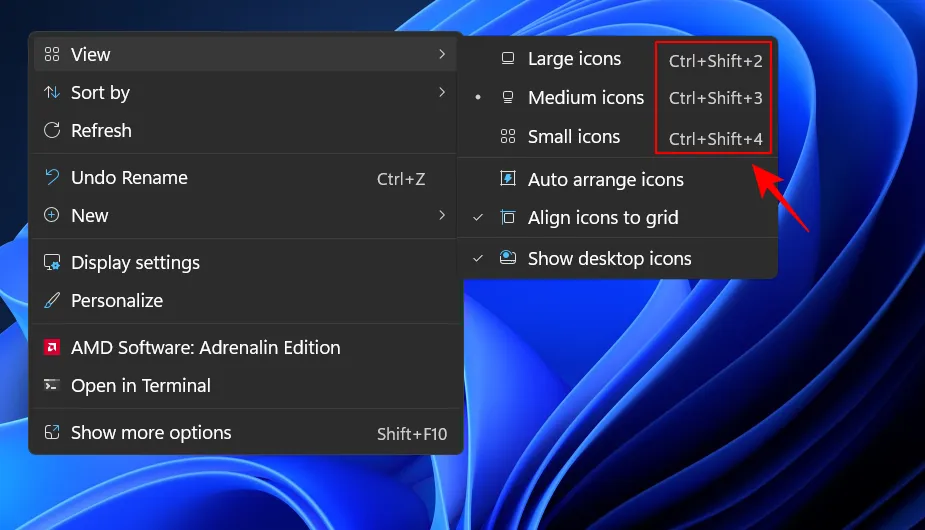Click the Refresh circular arrow icon
Viewport: 925px width, 530px height.
point(52,130)
